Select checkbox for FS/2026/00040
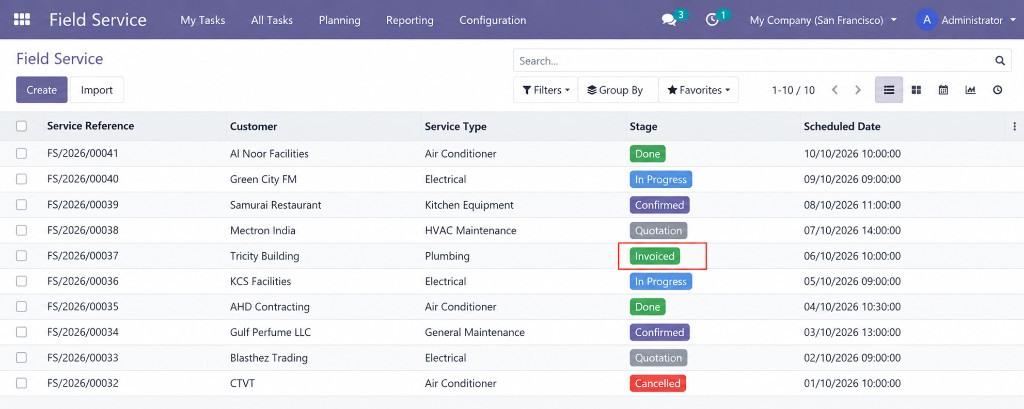The width and height of the screenshot is (1024, 409). pyautogui.click(x=22, y=179)
